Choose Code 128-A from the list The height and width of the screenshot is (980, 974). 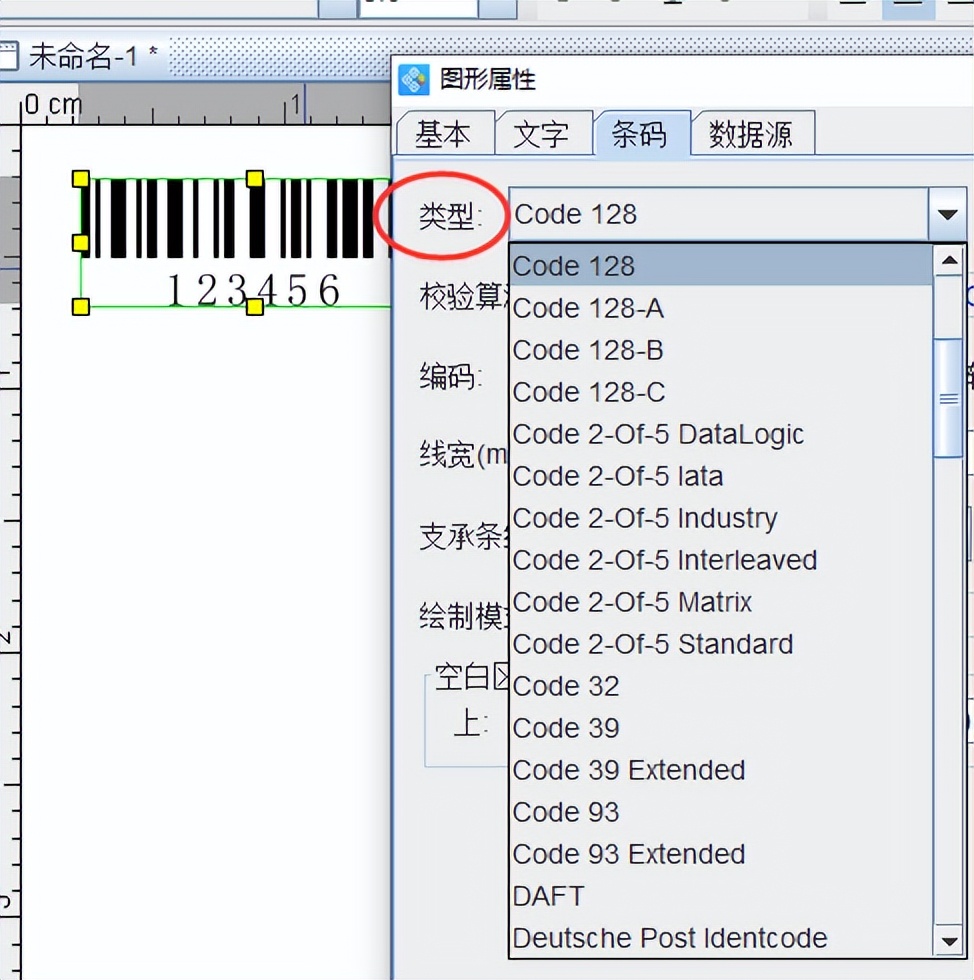click(721, 308)
